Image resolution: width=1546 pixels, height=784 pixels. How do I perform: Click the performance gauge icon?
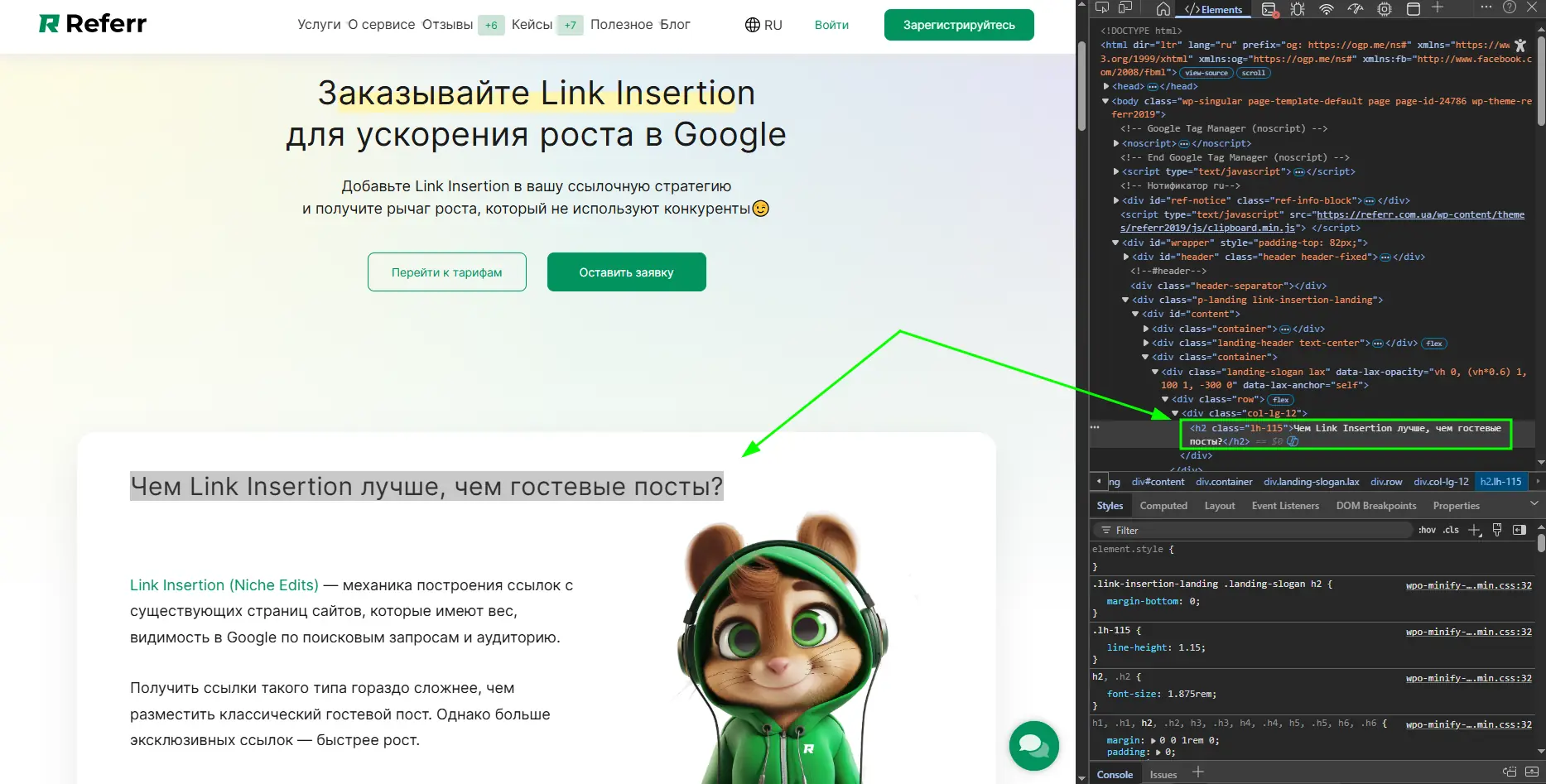click(x=1355, y=9)
